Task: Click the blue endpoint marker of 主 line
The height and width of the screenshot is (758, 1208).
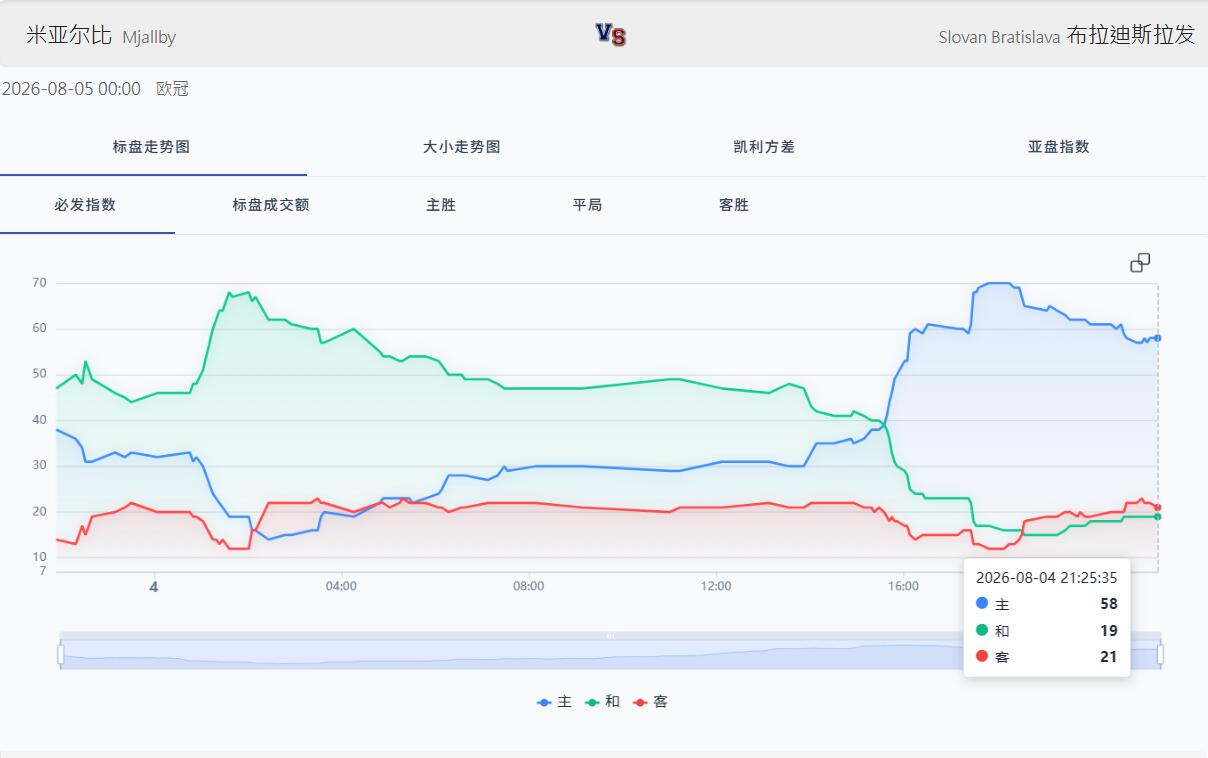Action: (1158, 338)
